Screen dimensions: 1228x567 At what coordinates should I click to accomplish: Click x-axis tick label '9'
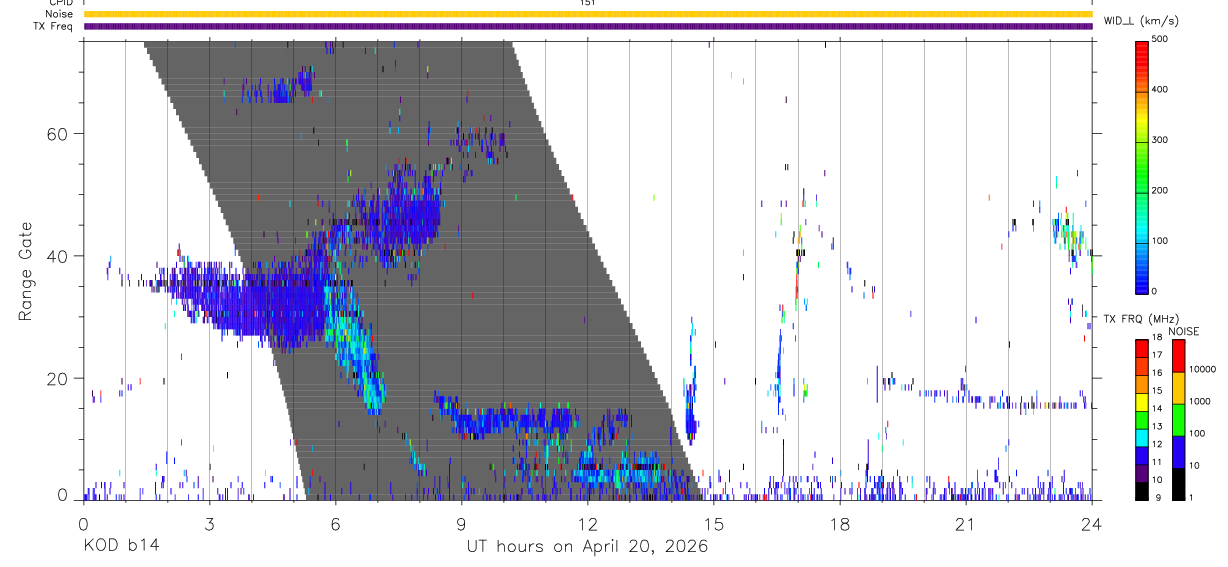(461, 524)
